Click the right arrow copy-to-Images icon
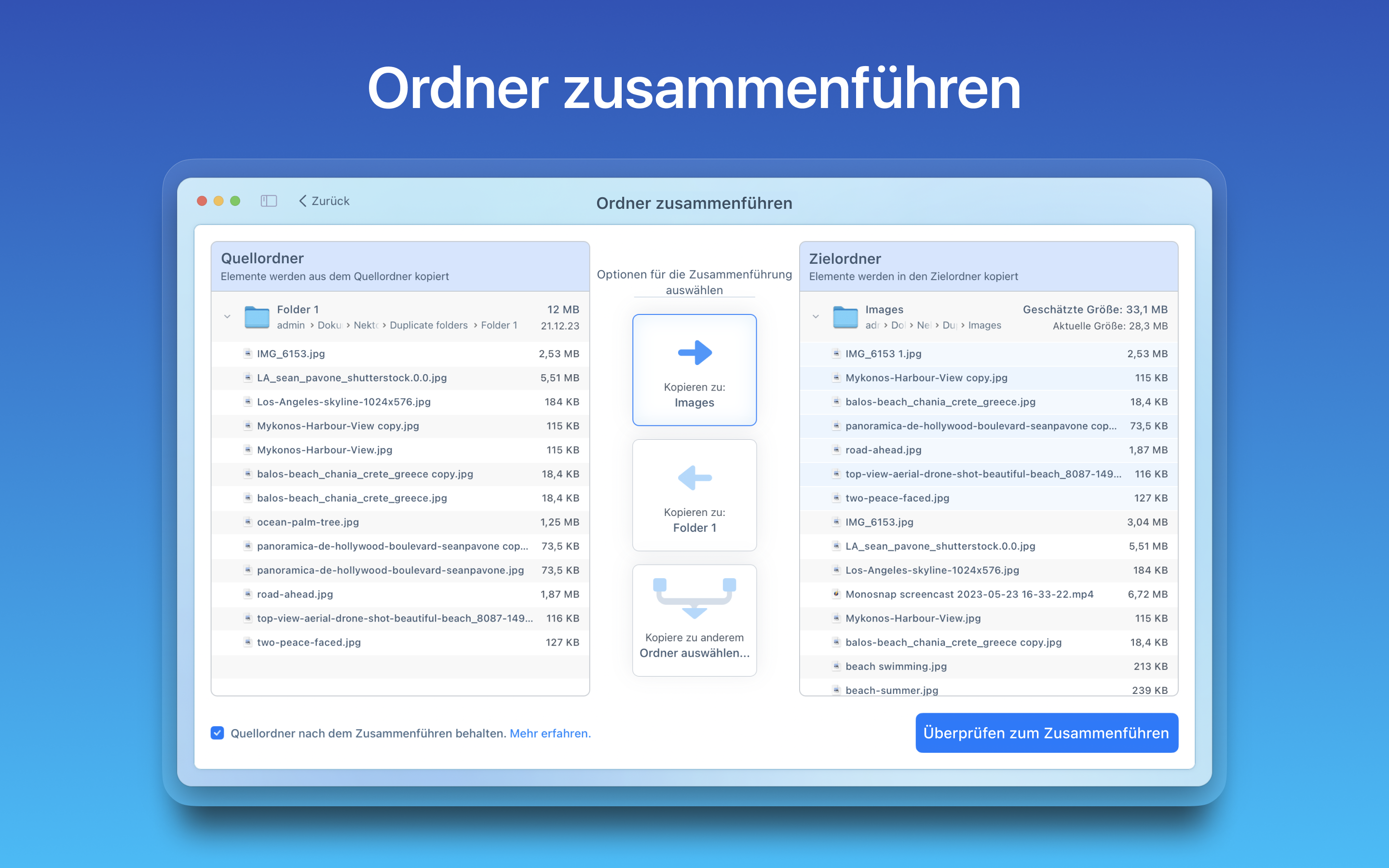The width and height of the screenshot is (1389, 868). (x=694, y=352)
